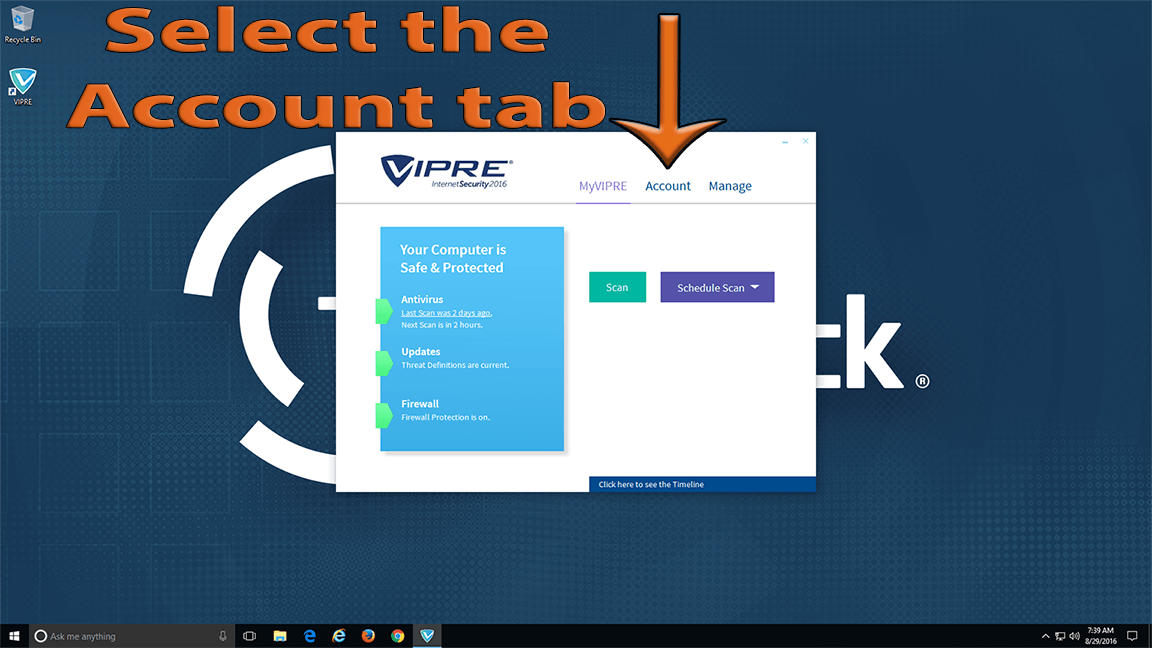This screenshot has height=648, width=1152.
Task: Expand the Schedule Scan dropdown
Action: tap(717, 287)
